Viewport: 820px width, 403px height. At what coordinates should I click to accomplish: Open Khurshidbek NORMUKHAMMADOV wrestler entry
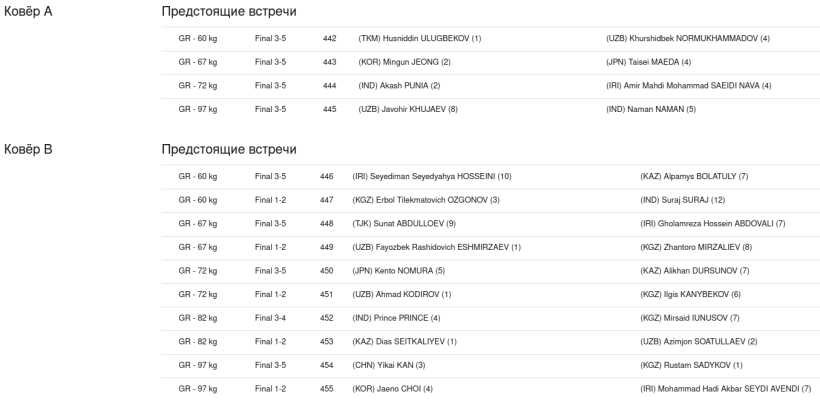pyautogui.click(x=687, y=39)
